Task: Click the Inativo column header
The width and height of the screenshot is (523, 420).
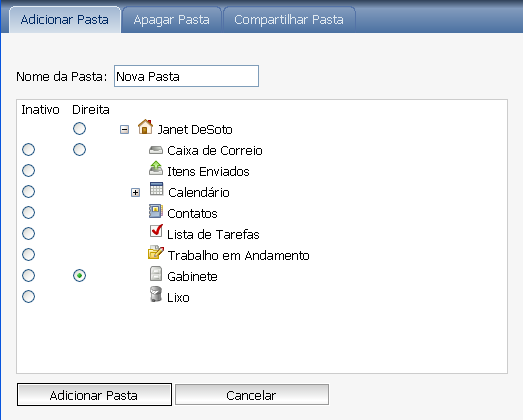Action: (40, 110)
